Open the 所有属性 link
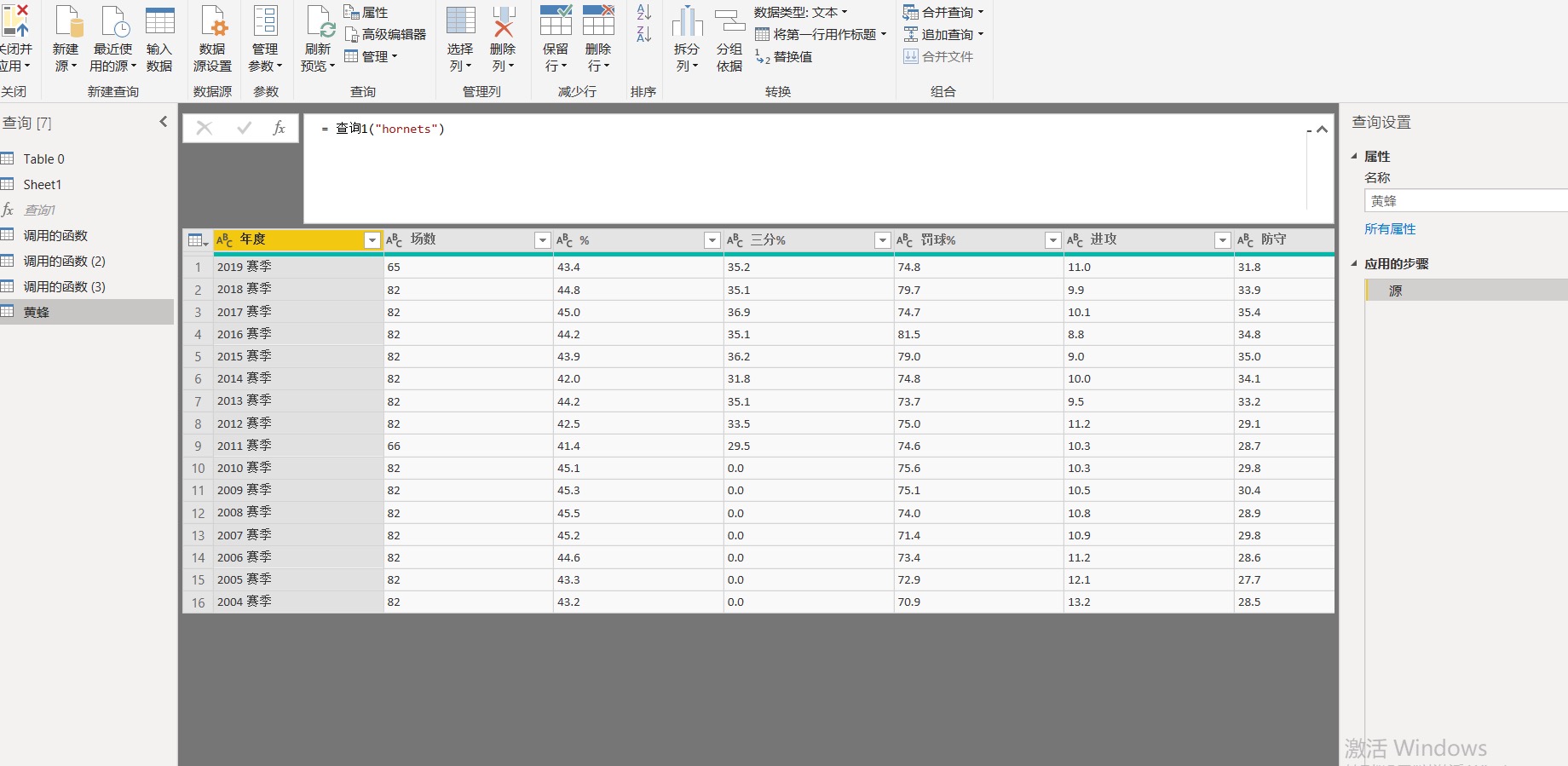Screen dimensions: 1568x766 1389,228
